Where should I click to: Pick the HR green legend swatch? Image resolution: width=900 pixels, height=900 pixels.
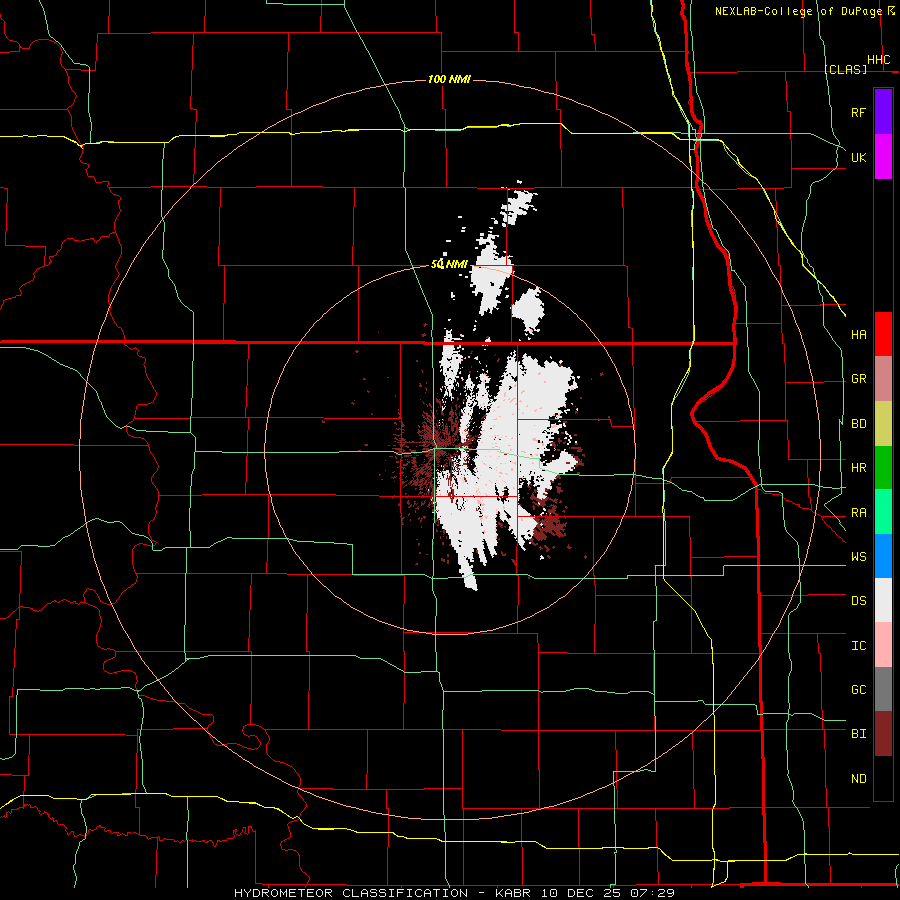point(883,468)
